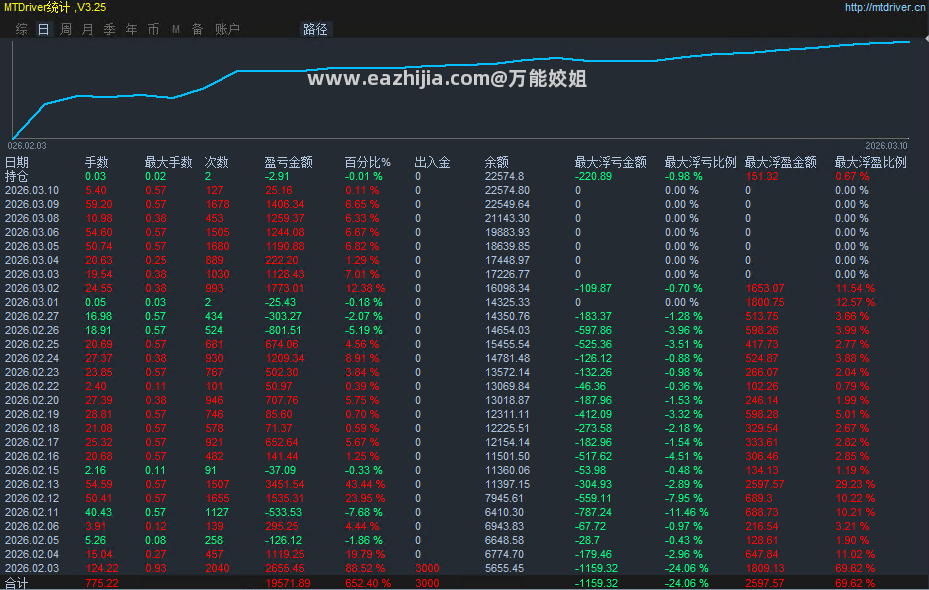Select the 2026.02.04 date row

tap(32, 554)
